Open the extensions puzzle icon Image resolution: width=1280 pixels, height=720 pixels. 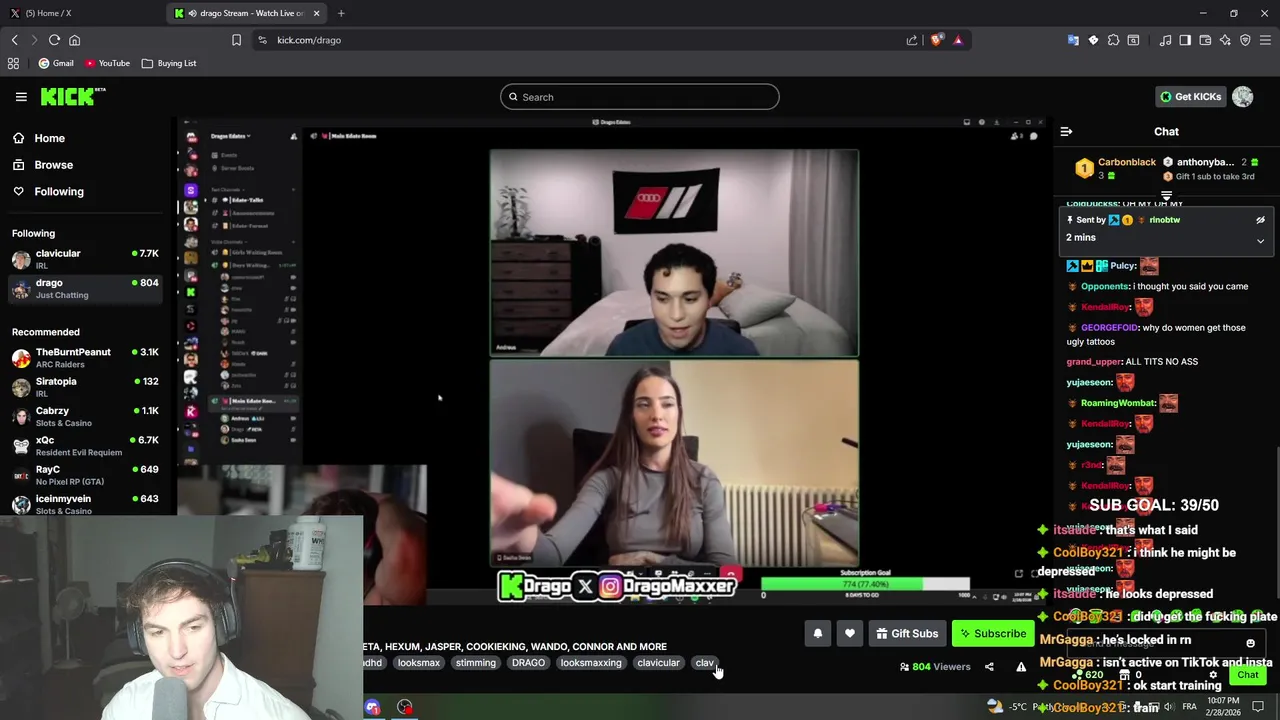1113,40
